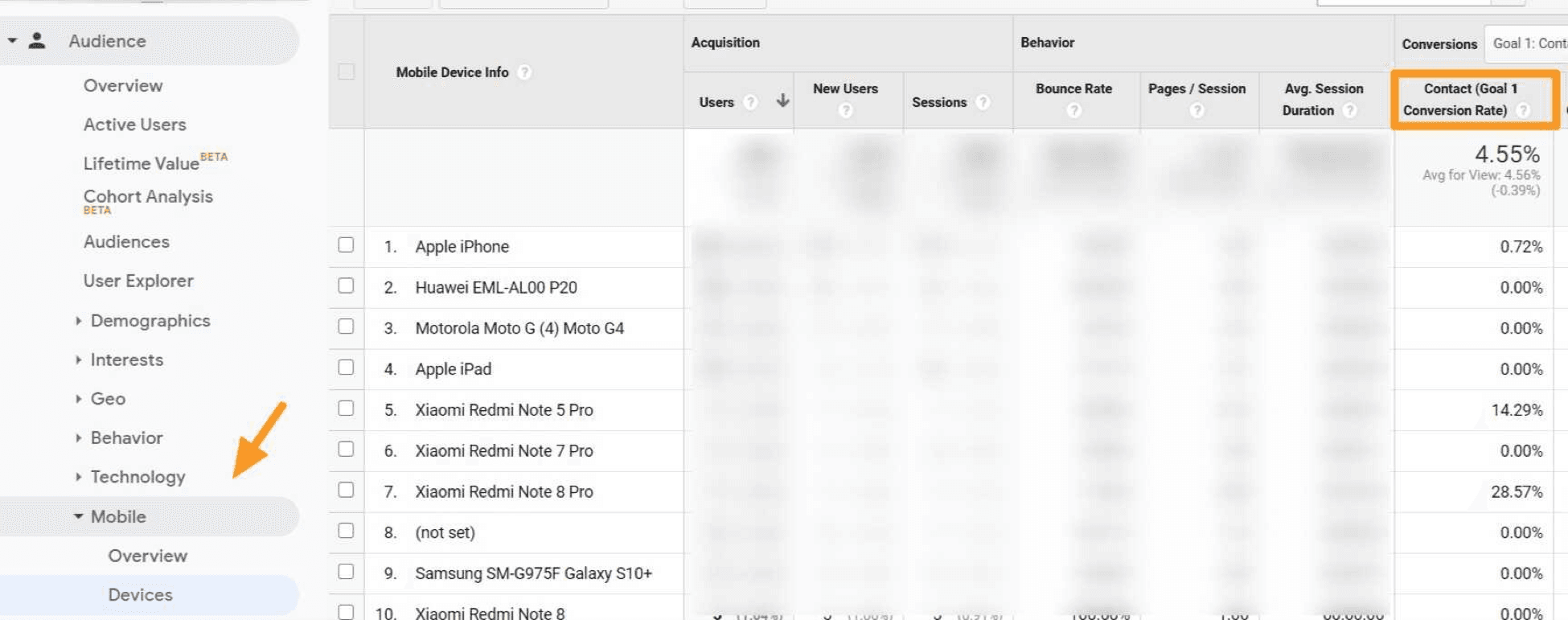Sort by Bounce Rate column header

pos(1073,88)
